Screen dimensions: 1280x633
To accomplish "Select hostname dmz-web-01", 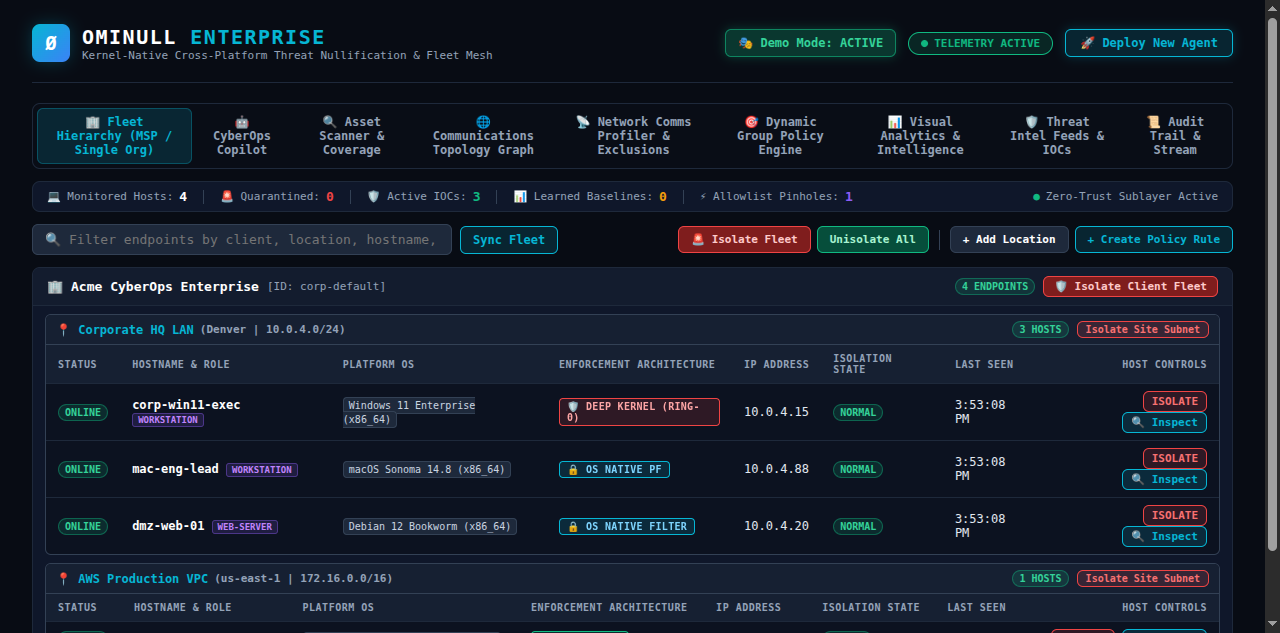I will coord(168,526).
